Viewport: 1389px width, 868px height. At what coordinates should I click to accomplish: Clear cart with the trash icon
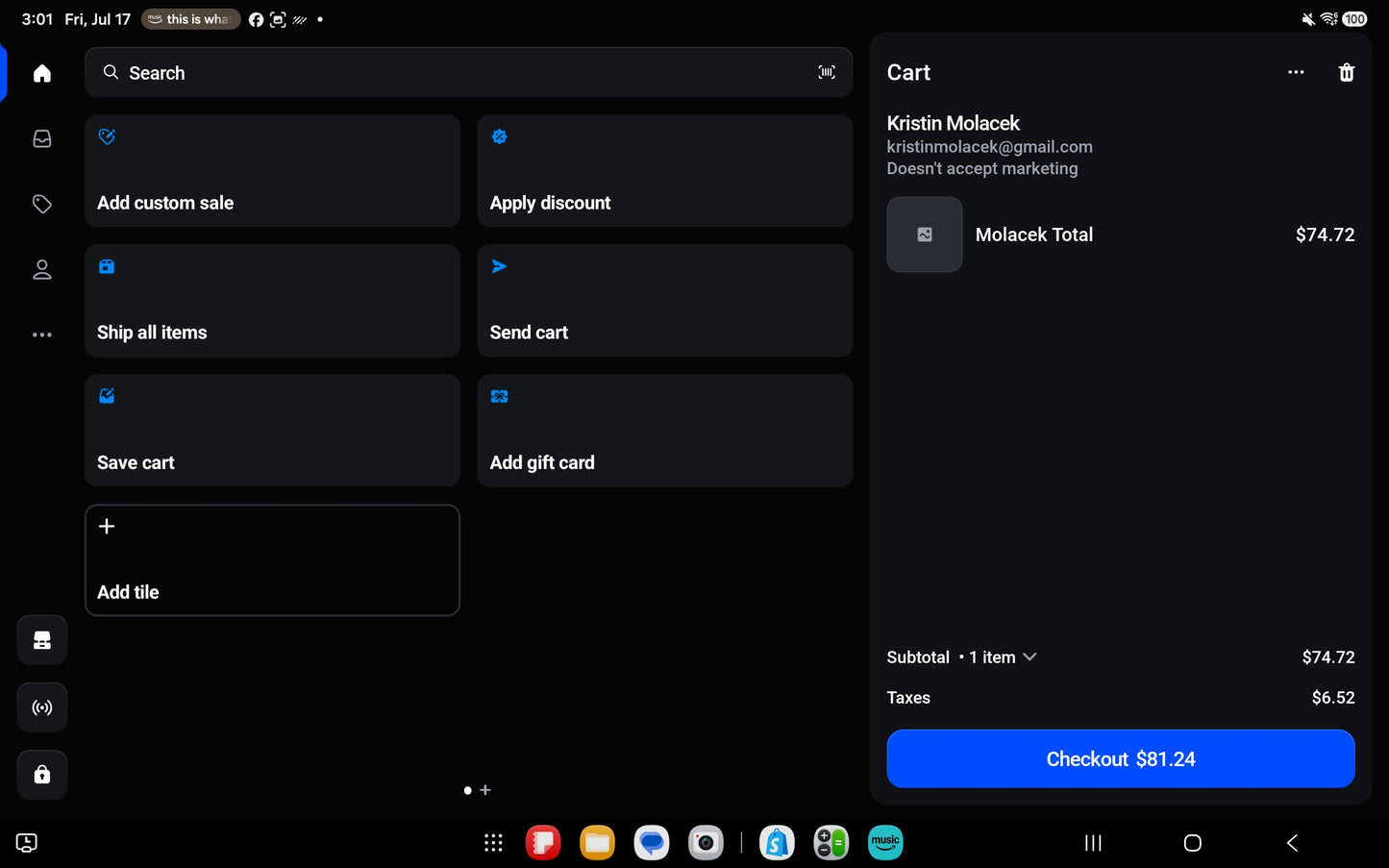click(1347, 72)
